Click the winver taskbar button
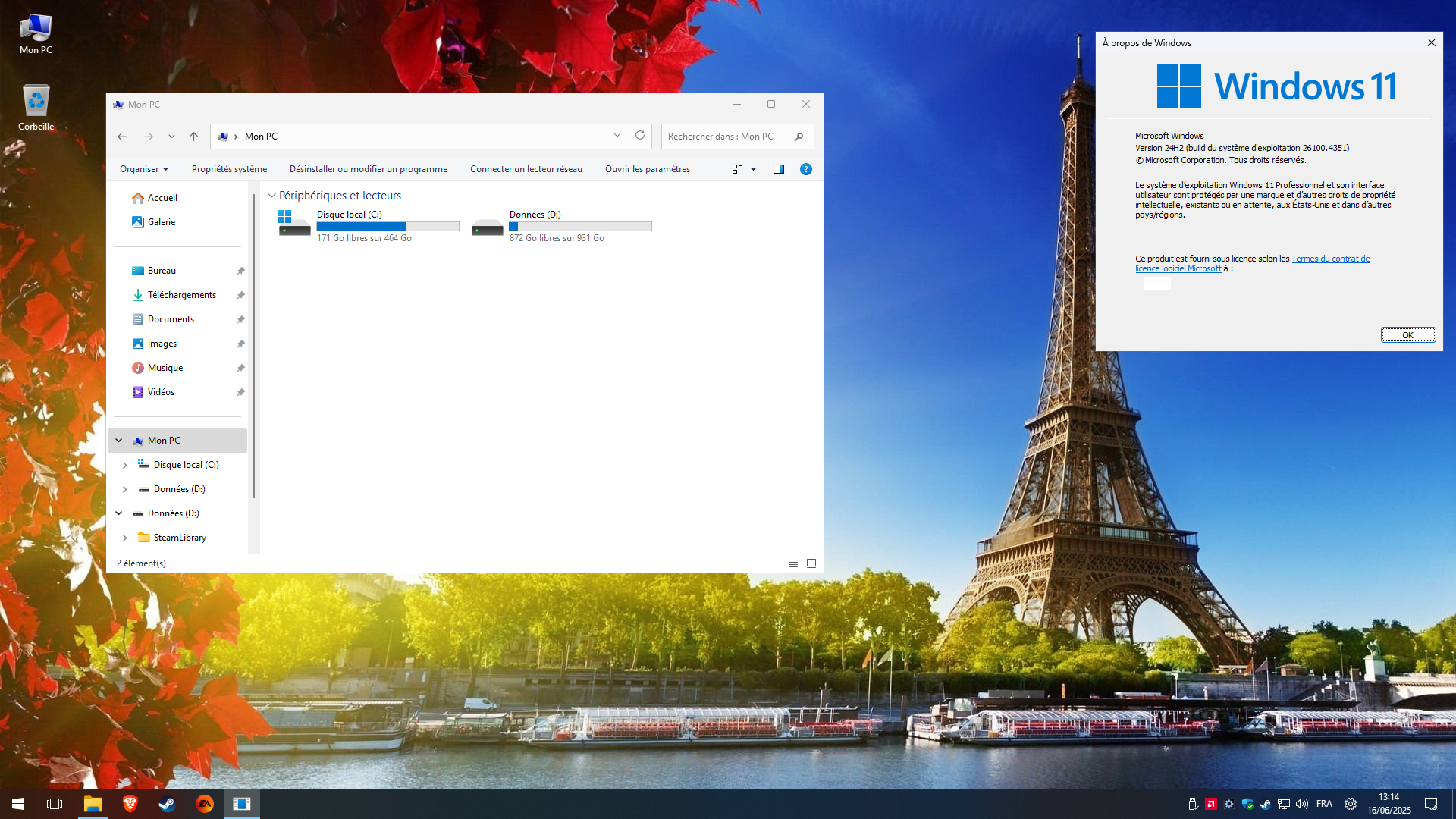1456x819 pixels. pyautogui.click(x=242, y=804)
